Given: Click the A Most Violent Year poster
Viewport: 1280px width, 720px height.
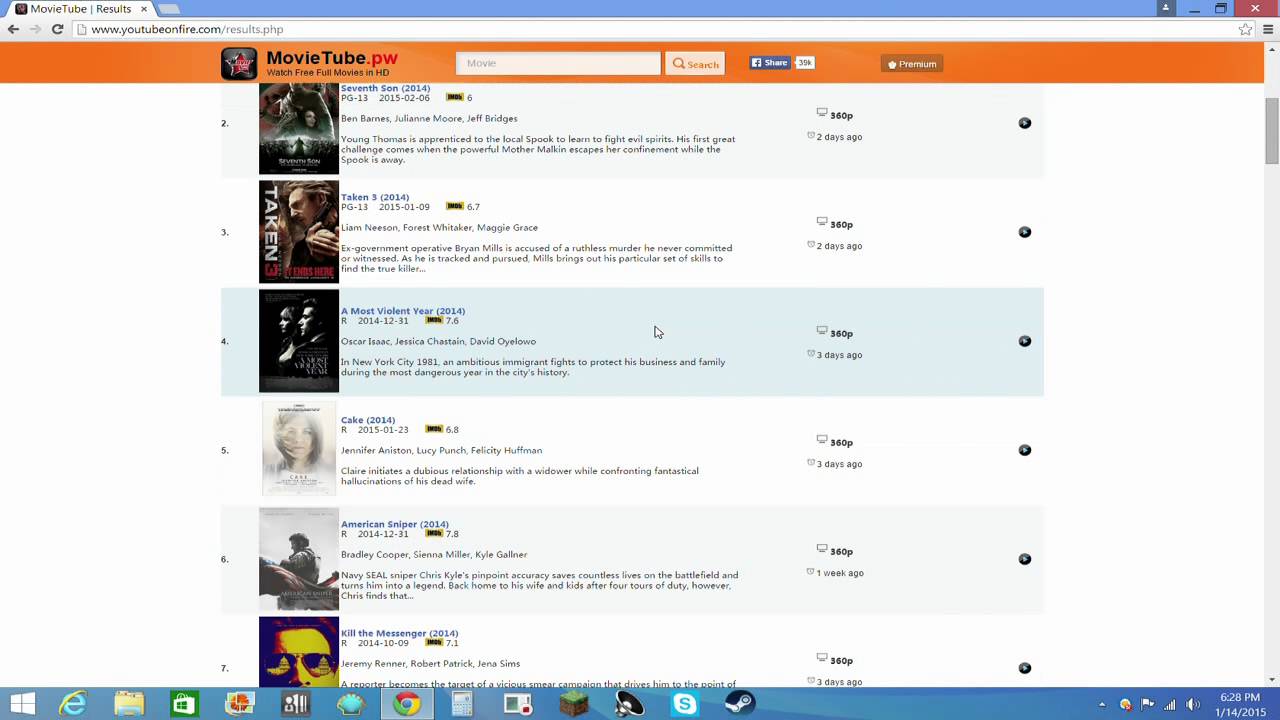Looking at the screenshot, I should pos(299,341).
